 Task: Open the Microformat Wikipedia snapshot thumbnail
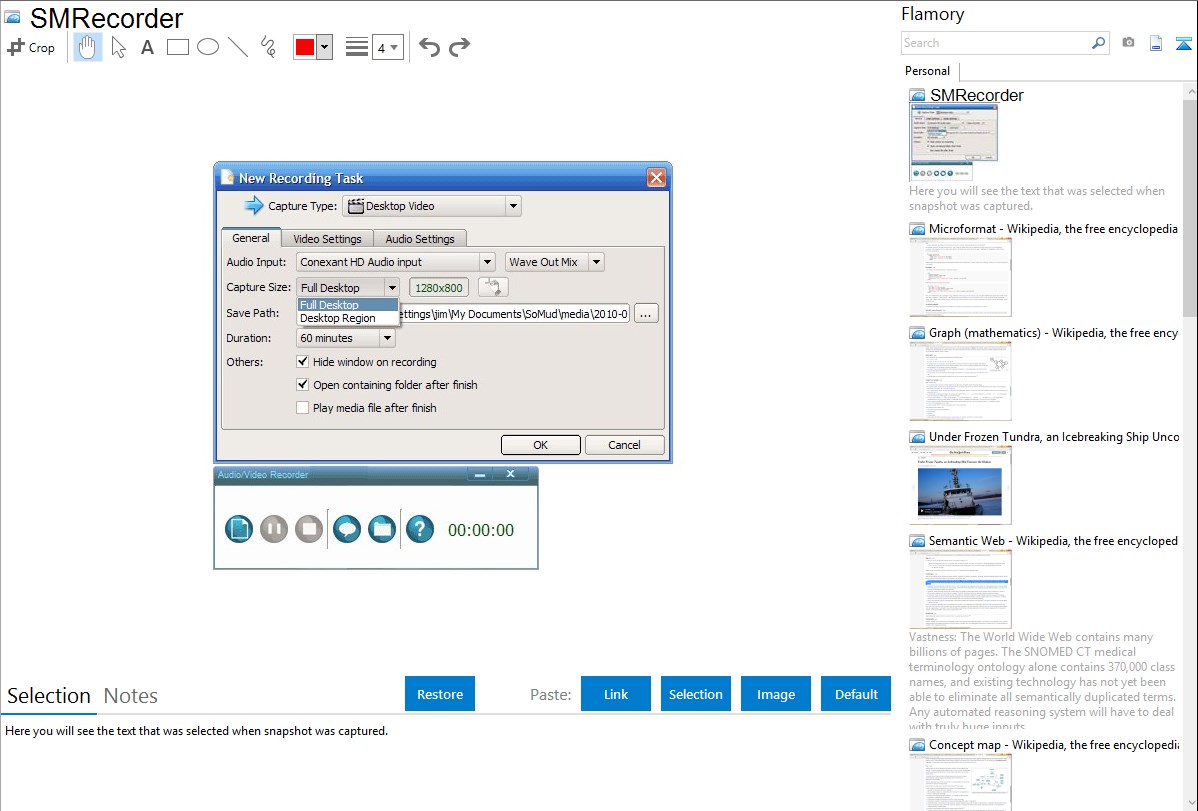tap(960, 277)
